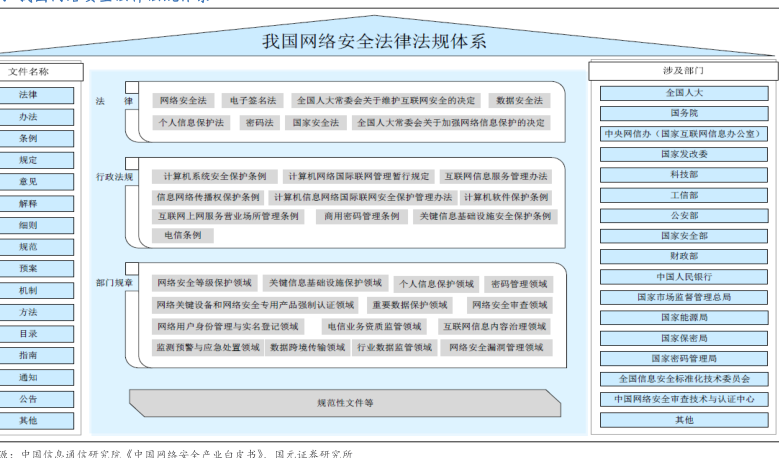779x458 pixels.
Task: Click the small square beside 行政法规 section
Action: 131,162
